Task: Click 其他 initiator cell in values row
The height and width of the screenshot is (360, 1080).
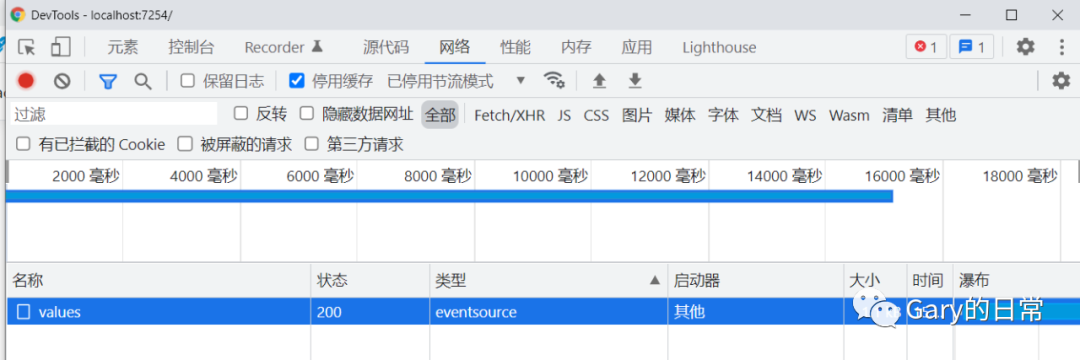Action: pyautogui.click(x=756, y=312)
